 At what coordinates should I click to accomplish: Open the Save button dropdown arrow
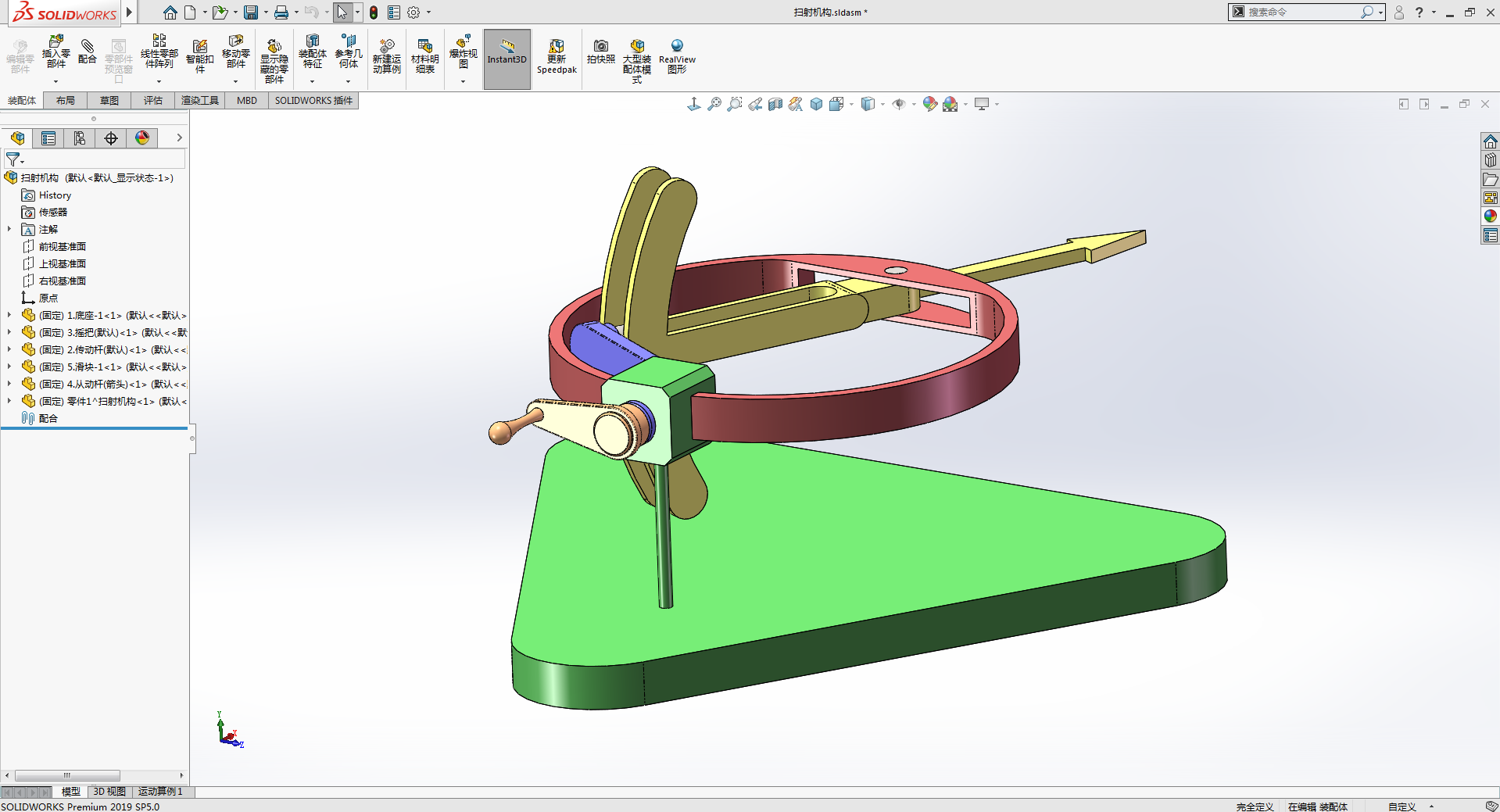[266, 13]
